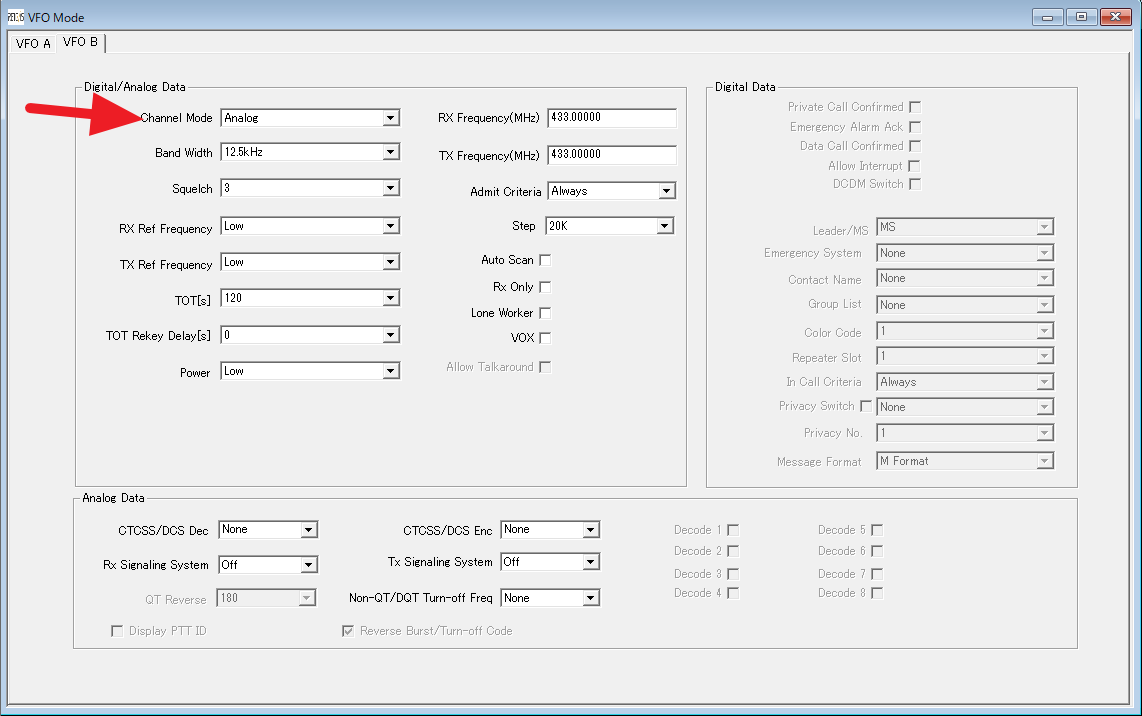1142x716 pixels.
Task: Open the Non-QT/DQT Turn-off Freq dropdown
Action: click(x=590, y=598)
